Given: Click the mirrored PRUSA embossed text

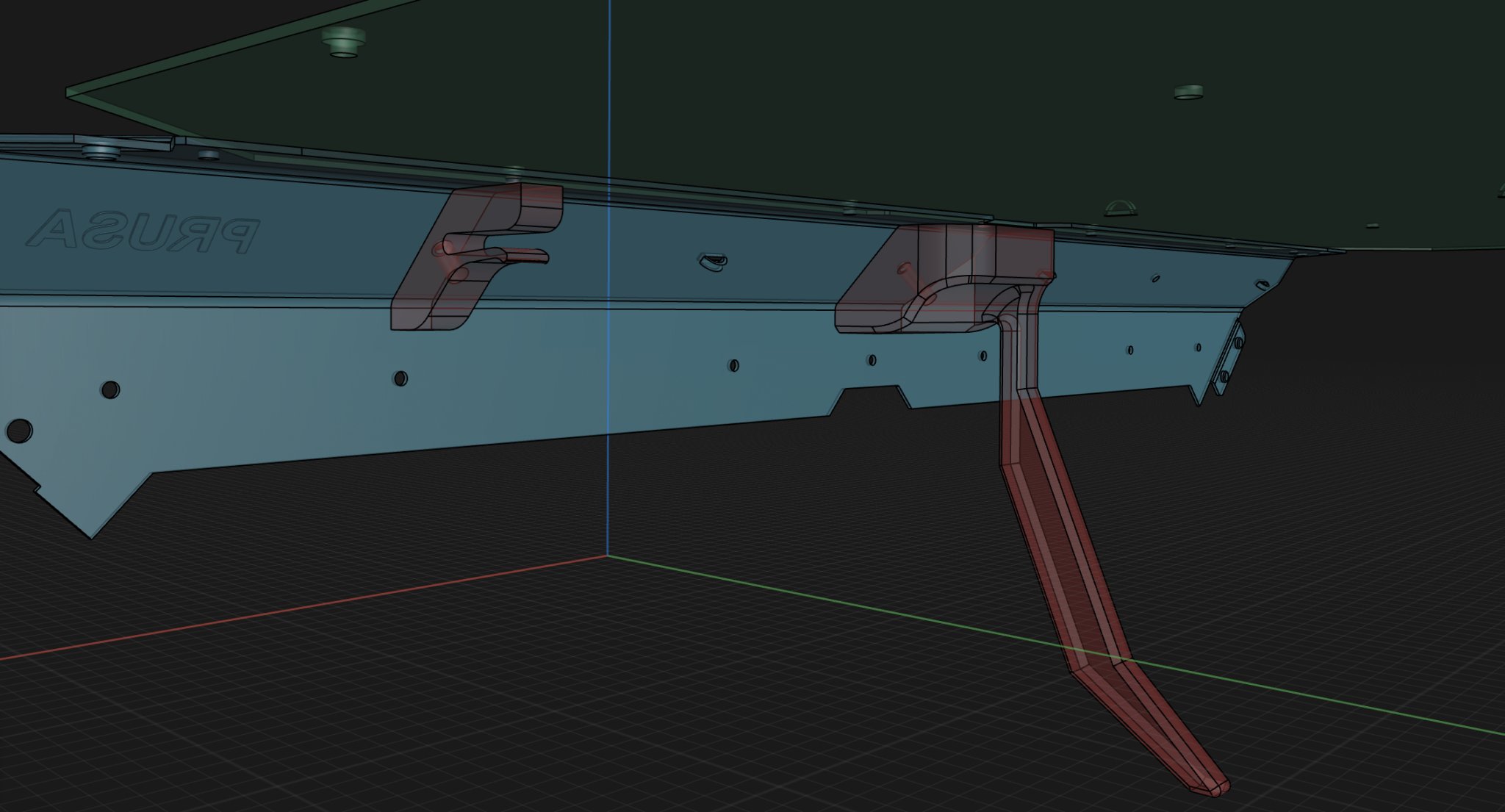Looking at the screenshot, I should [x=143, y=231].
